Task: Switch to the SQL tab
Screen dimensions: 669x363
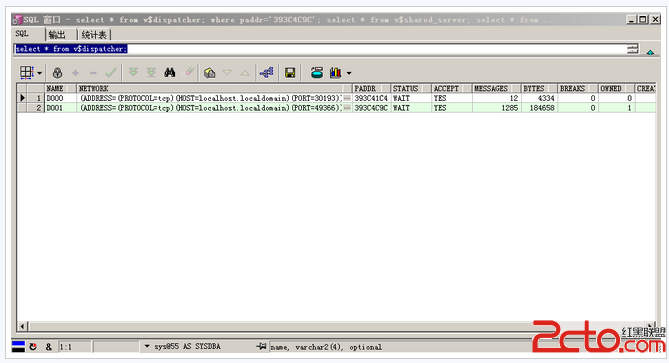Action: (22, 34)
